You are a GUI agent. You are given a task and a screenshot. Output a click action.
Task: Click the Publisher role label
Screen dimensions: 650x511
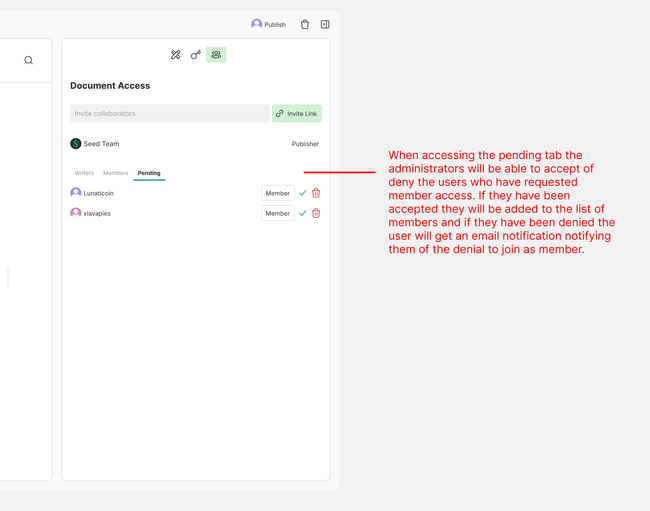coord(305,144)
